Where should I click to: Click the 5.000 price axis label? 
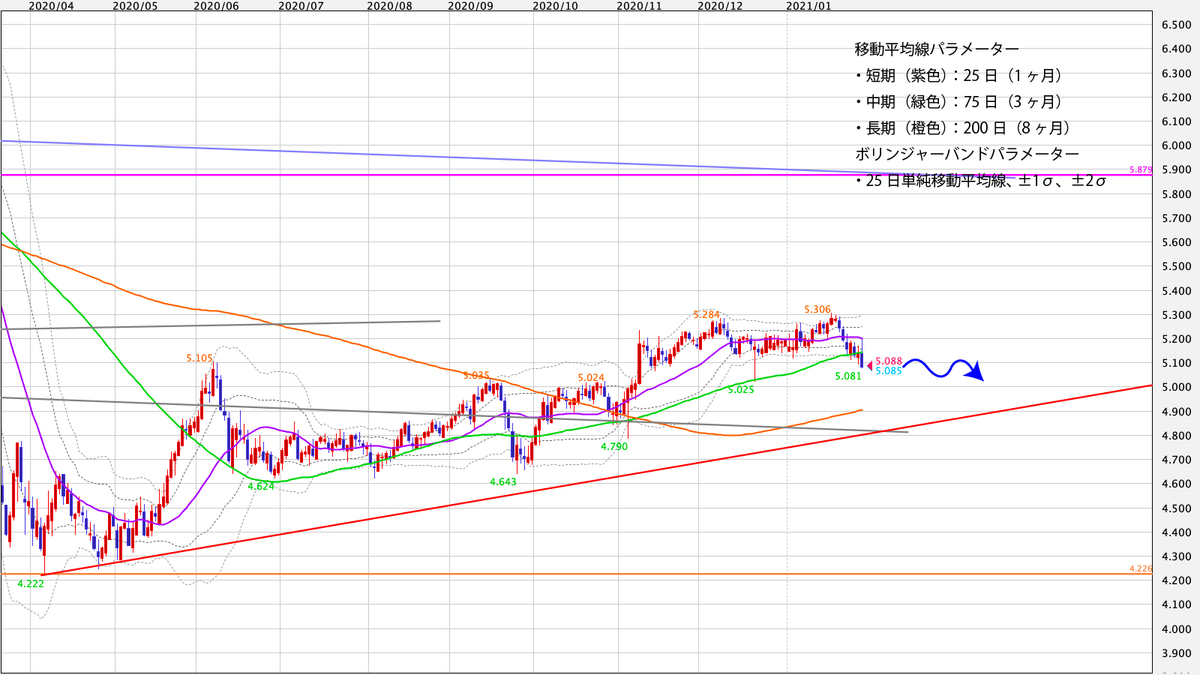1177,388
